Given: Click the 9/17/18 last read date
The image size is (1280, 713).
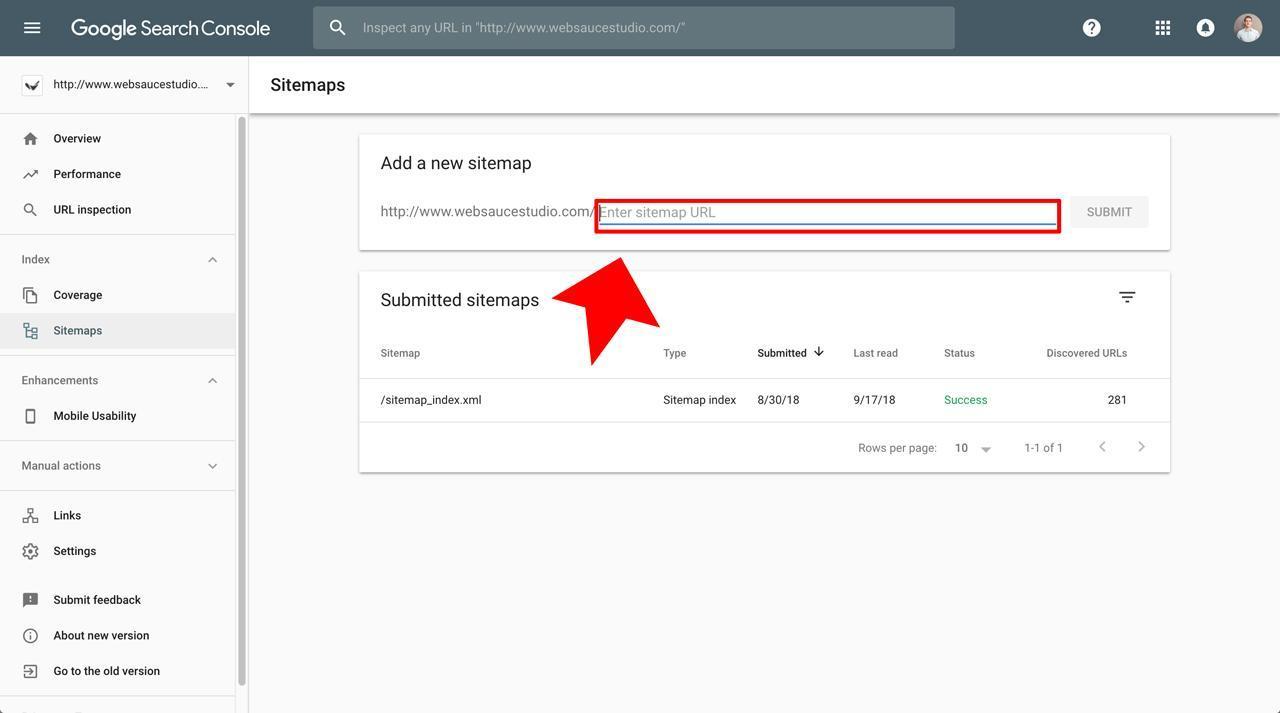Looking at the screenshot, I should (874, 400).
